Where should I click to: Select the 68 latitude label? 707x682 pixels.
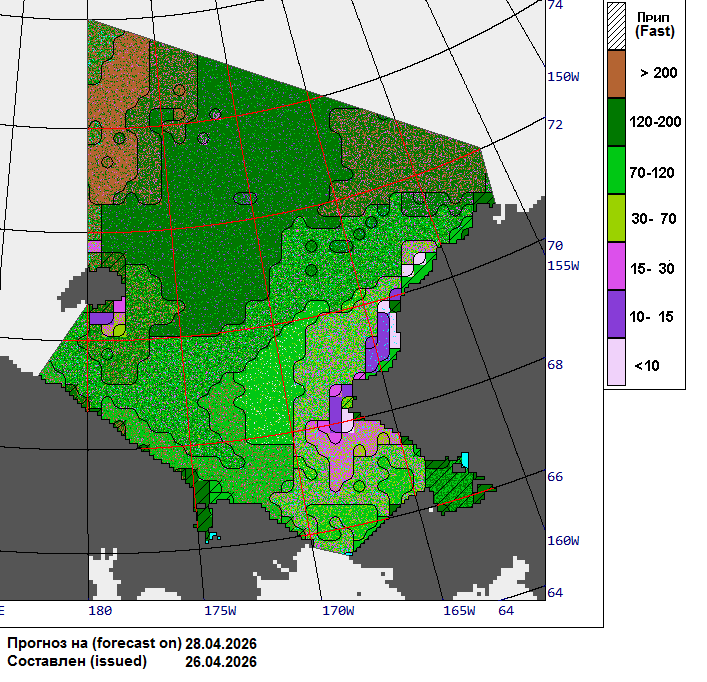(555, 364)
